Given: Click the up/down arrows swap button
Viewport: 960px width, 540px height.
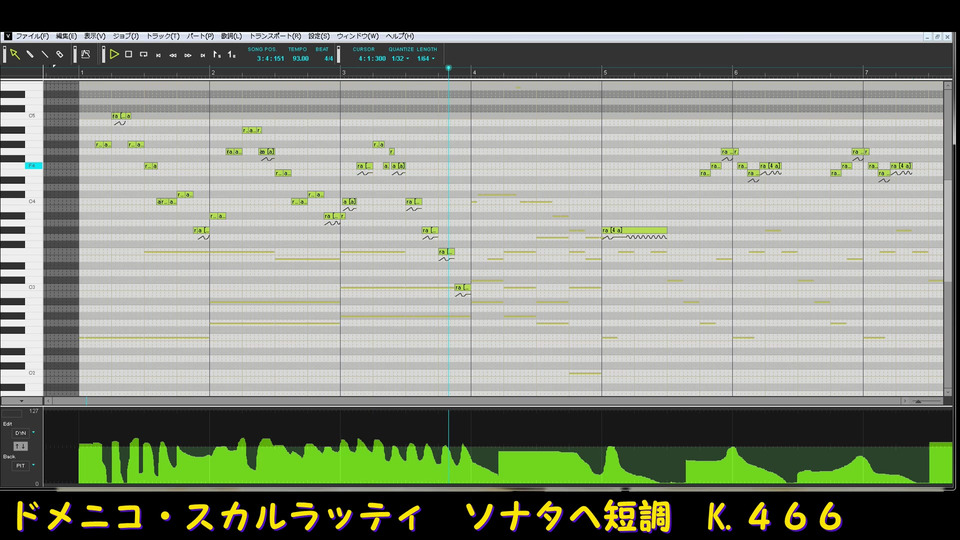Looking at the screenshot, I should pyautogui.click(x=20, y=446).
